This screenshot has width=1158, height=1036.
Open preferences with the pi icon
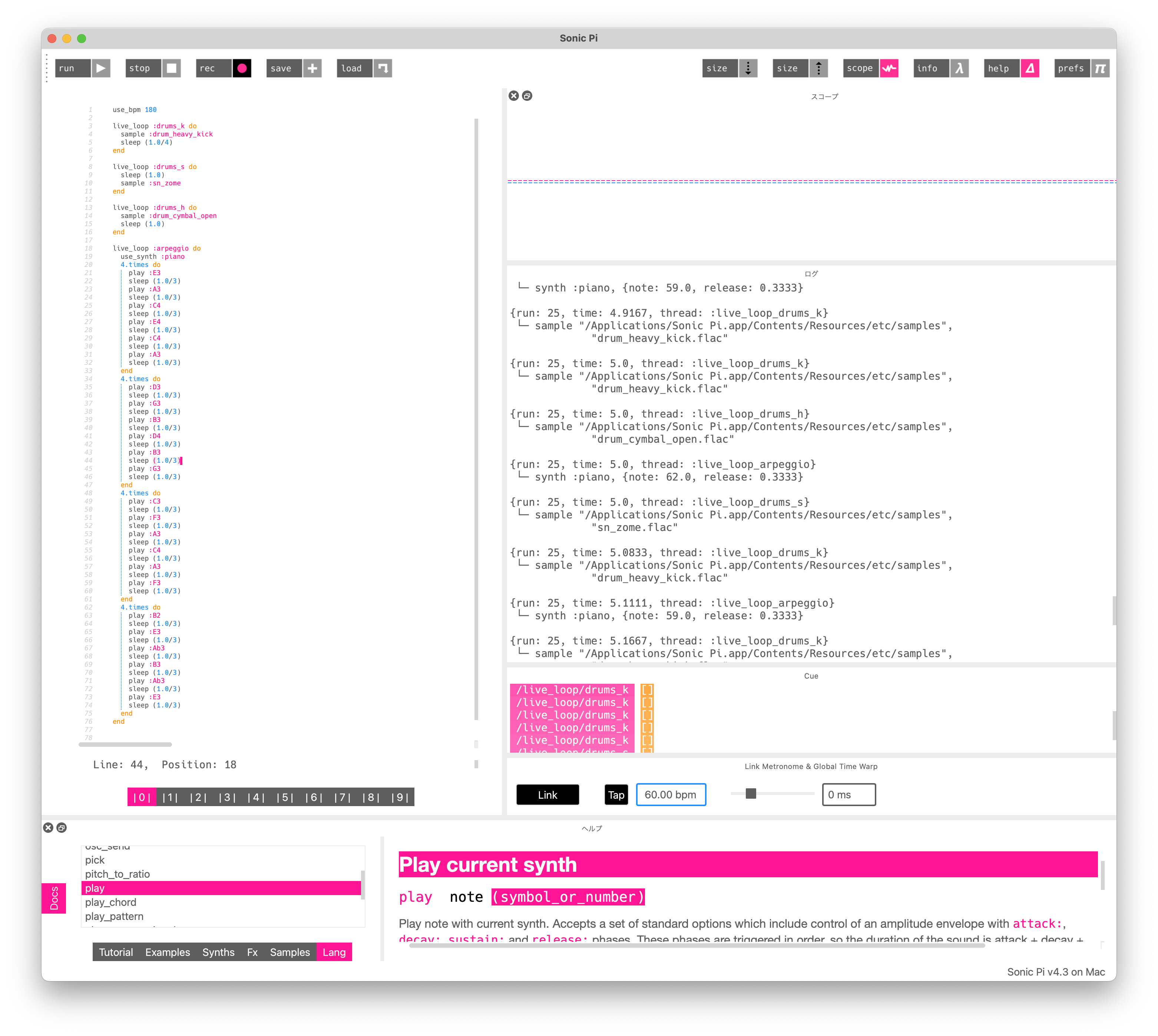point(1100,68)
